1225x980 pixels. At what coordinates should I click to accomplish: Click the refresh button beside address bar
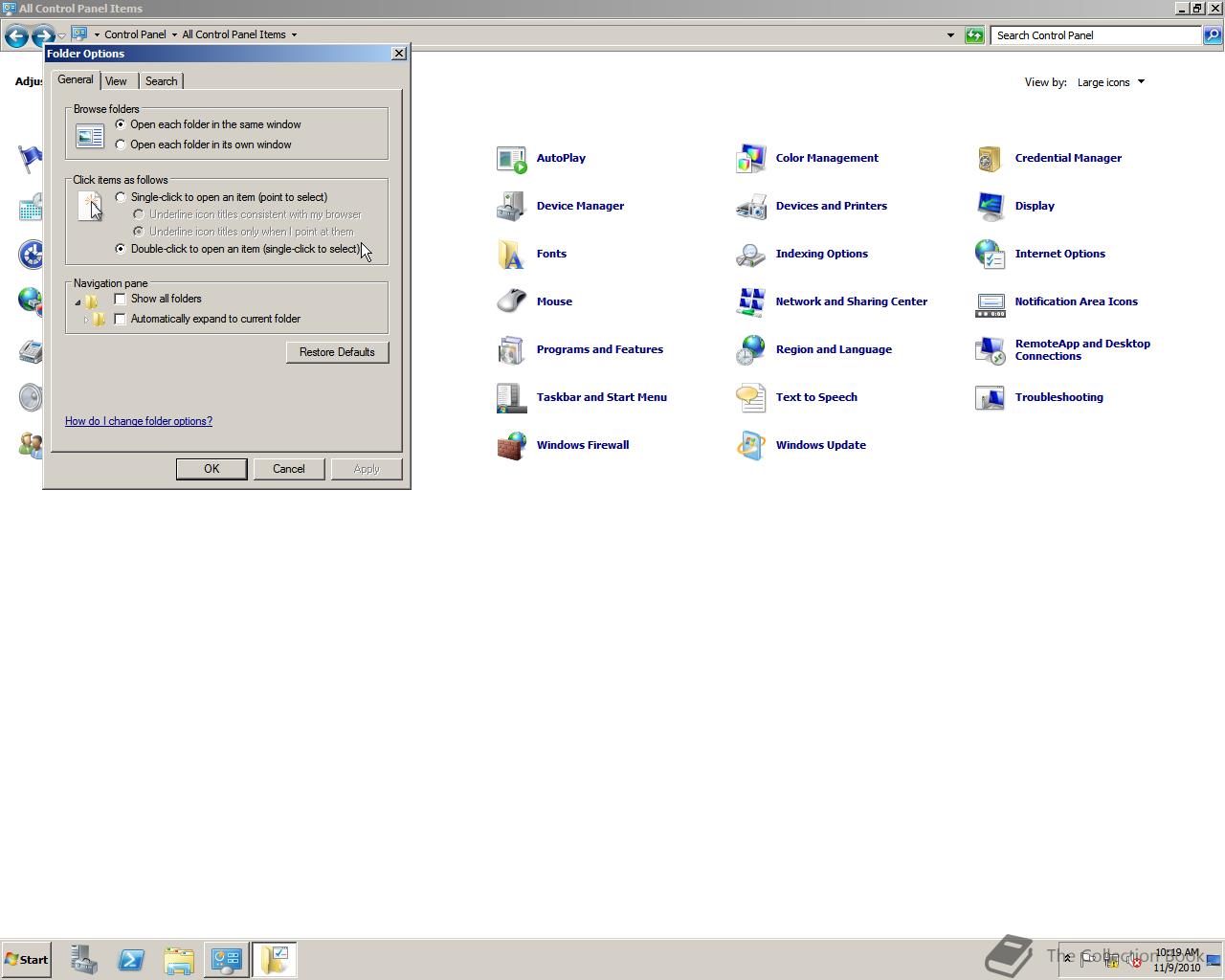[x=974, y=35]
